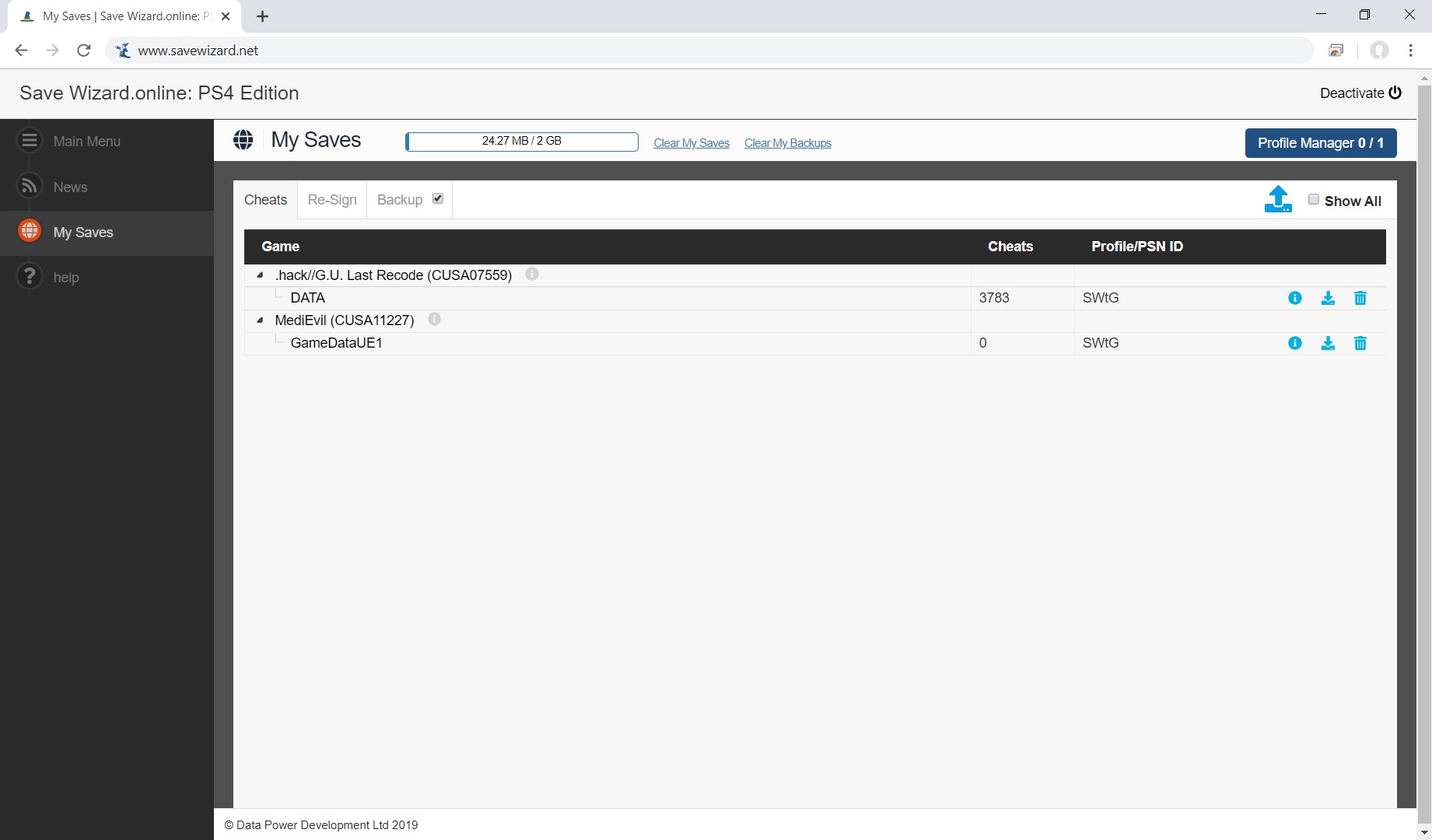
Task: Collapse the MediEvil tree node
Action: [260, 320]
